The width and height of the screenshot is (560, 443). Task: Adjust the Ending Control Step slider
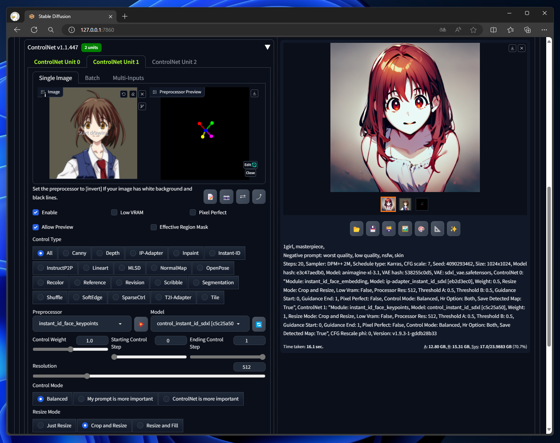pyautogui.click(x=228, y=357)
